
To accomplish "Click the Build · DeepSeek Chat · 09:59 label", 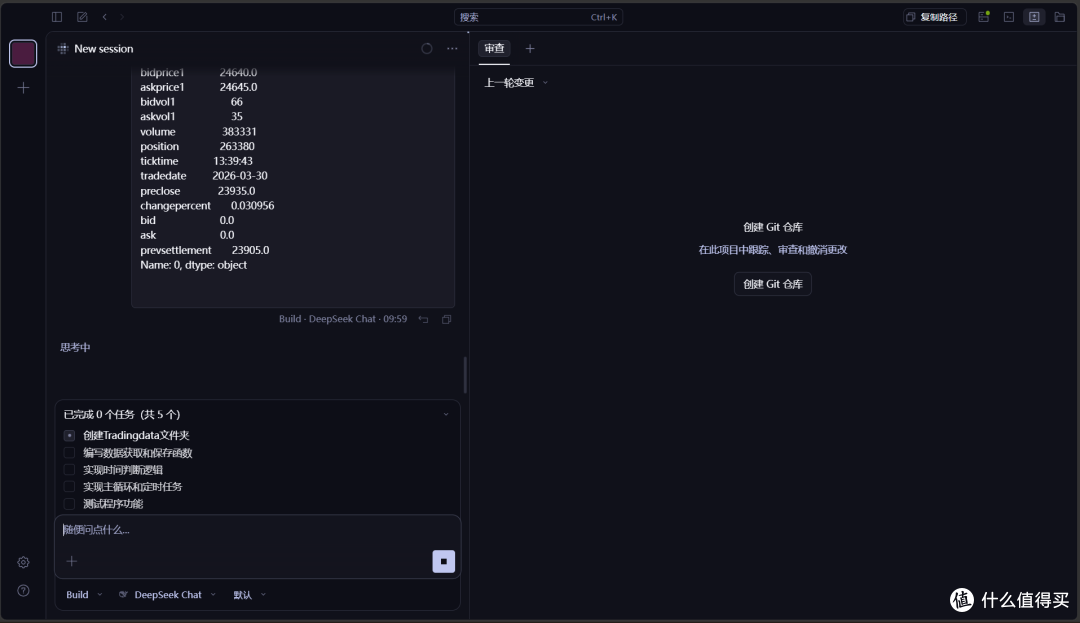I will tap(343, 319).
